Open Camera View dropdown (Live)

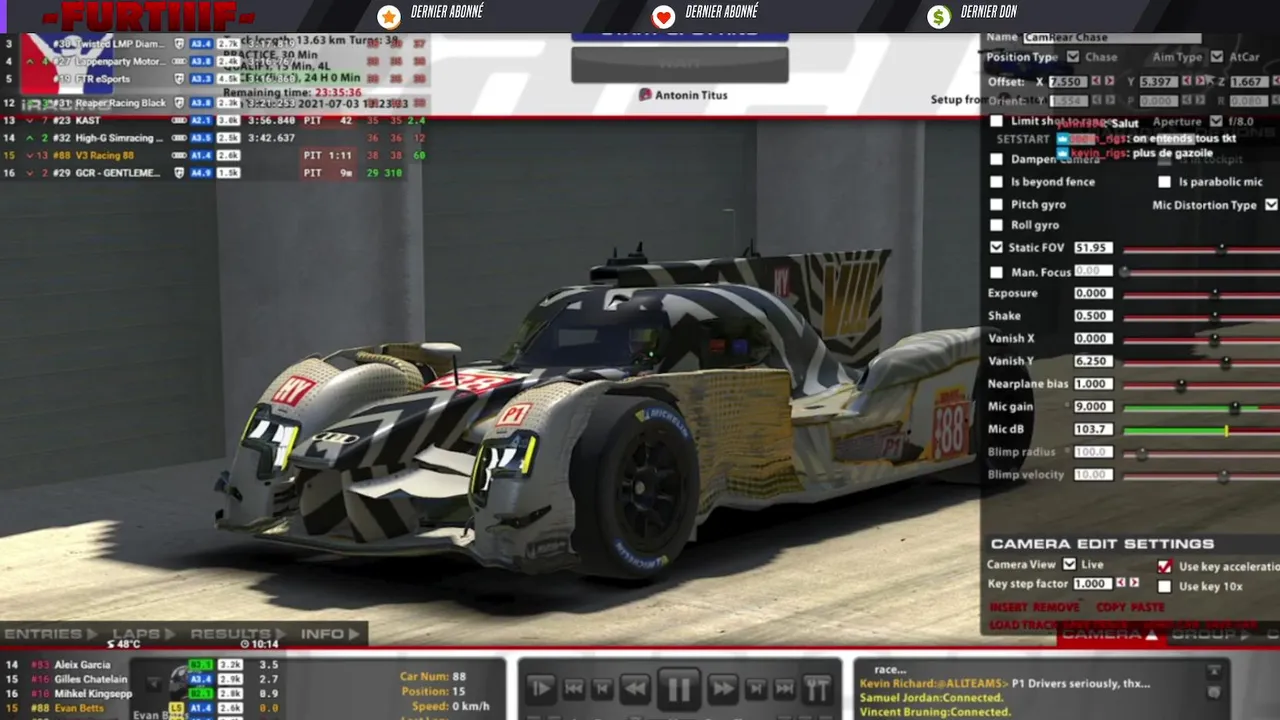(x=1069, y=564)
